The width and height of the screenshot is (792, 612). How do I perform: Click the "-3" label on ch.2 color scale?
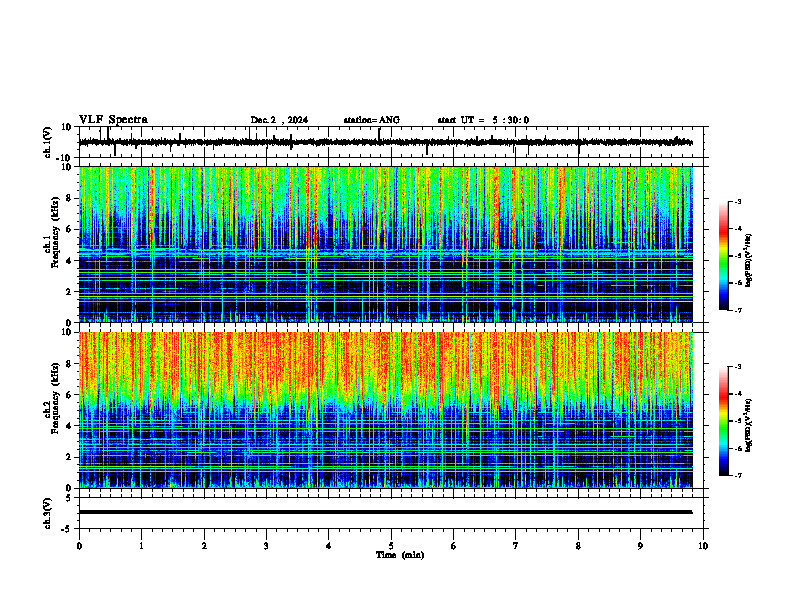[738, 367]
